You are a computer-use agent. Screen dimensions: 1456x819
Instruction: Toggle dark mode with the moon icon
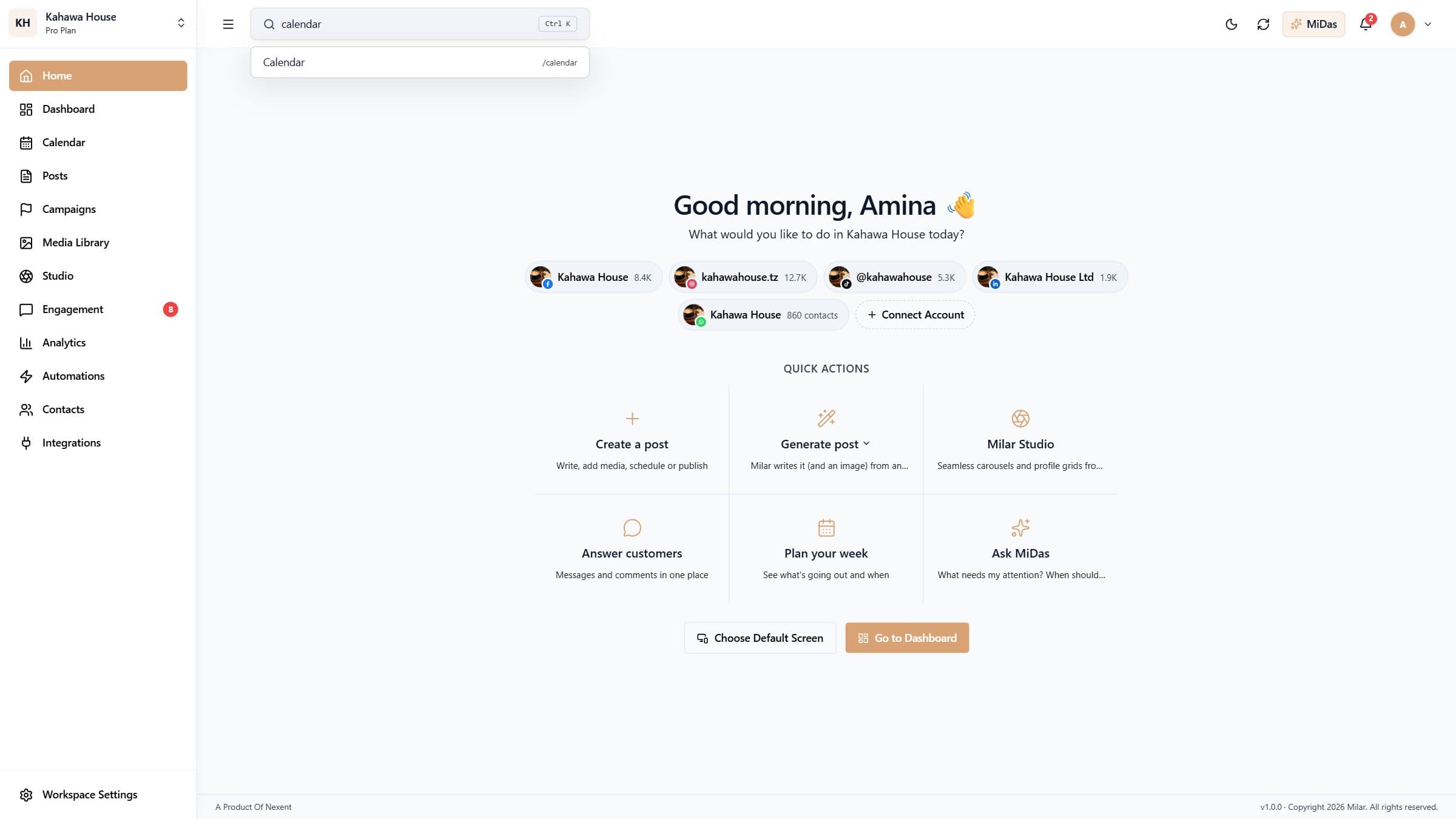[x=1231, y=24]
